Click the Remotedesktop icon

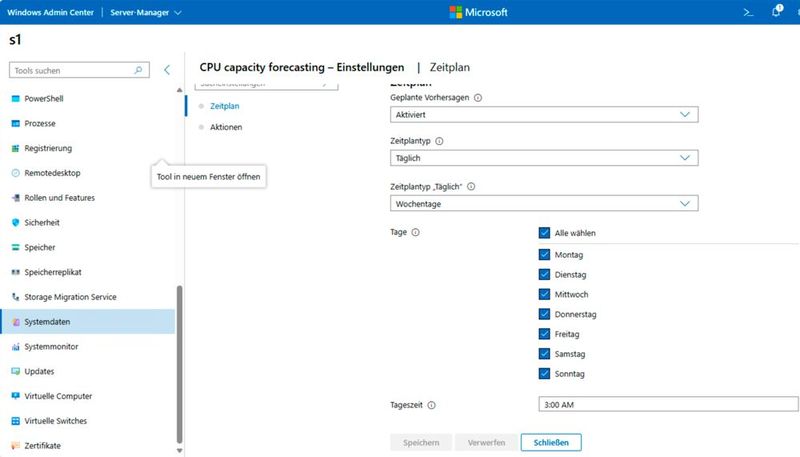15,173
